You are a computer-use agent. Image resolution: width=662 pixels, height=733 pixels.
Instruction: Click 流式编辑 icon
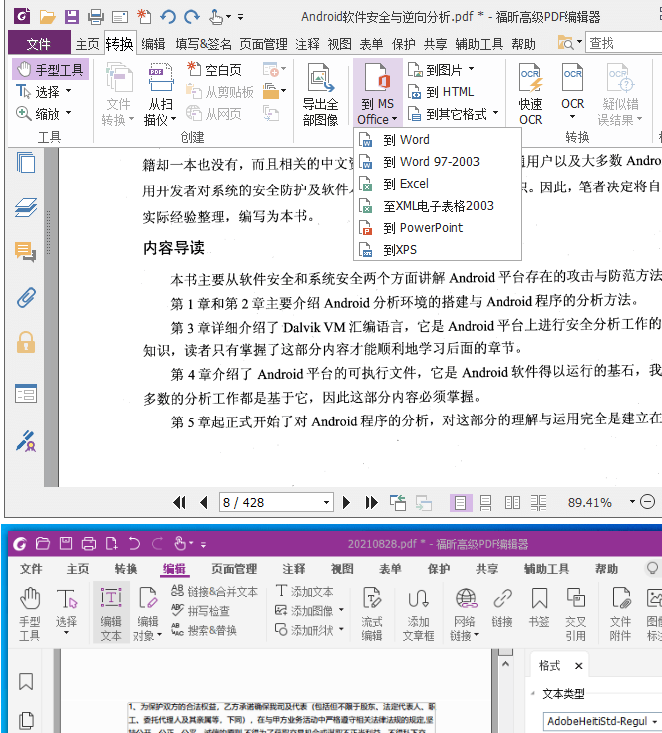coord(372,613)
